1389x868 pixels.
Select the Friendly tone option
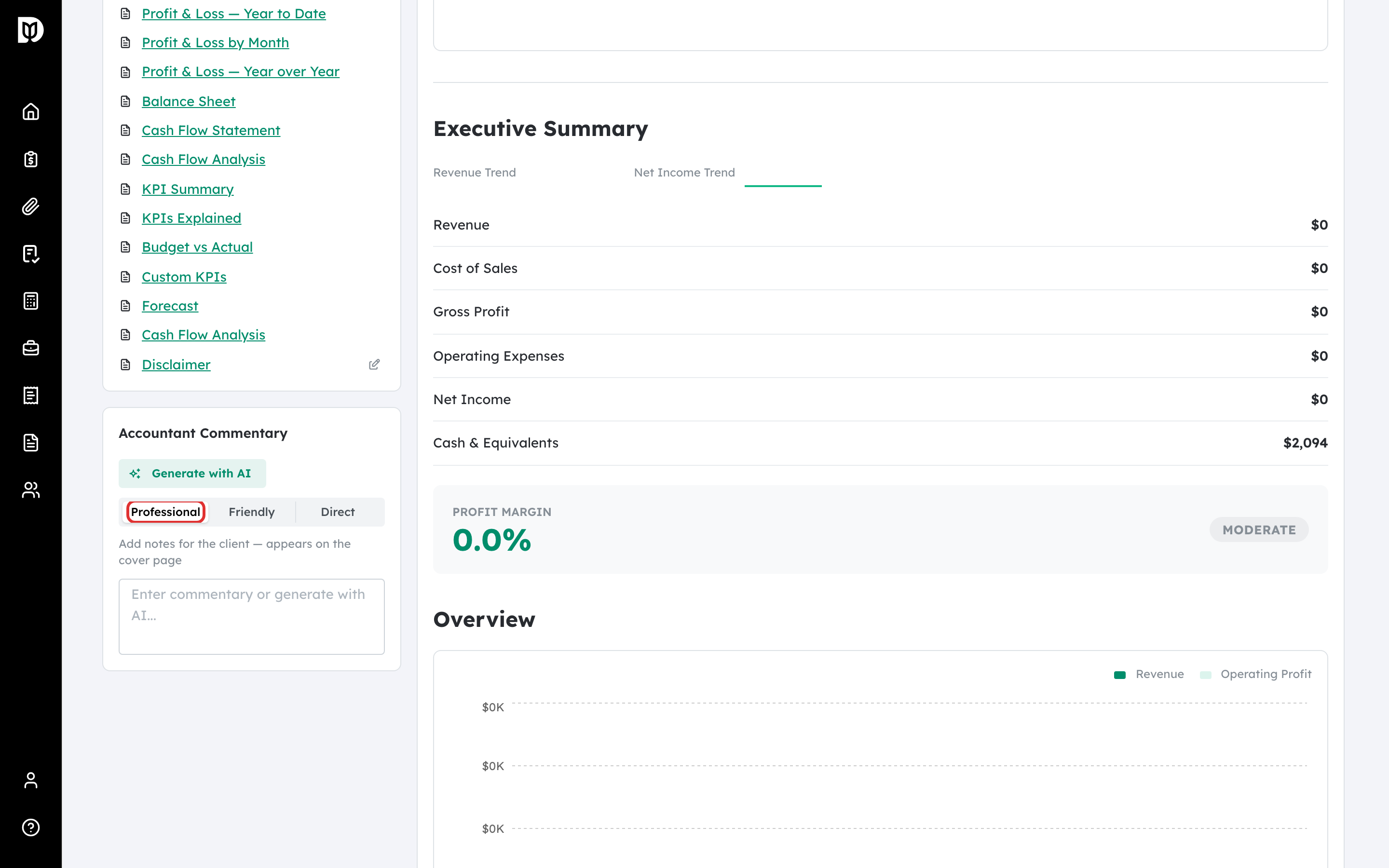pos(251,512)
